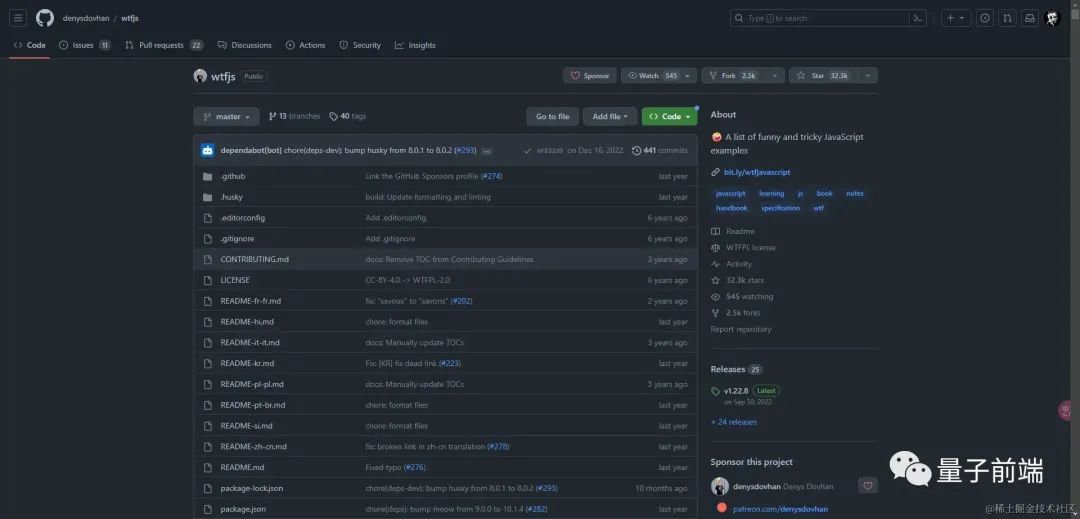Open the Activity link in About
Viewport: 1080px width, 519px height.
click(x=731, y=264)
